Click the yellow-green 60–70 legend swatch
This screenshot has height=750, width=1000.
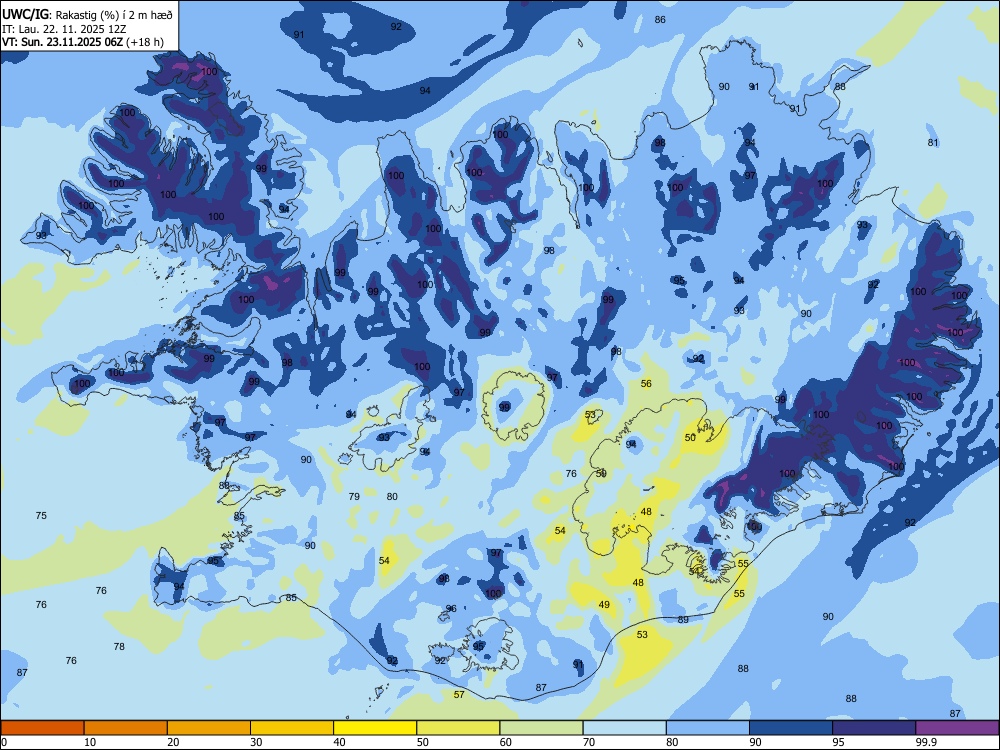[541, 728]
